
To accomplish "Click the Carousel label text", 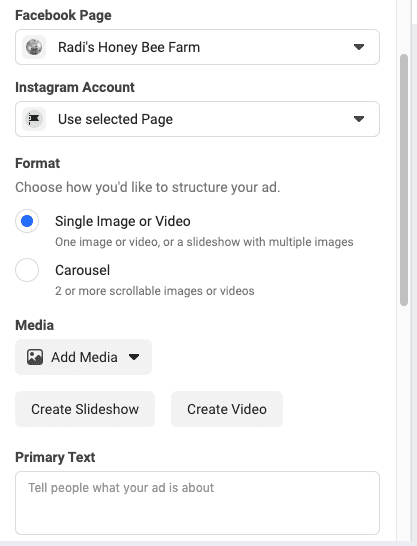I will [82, 270].
